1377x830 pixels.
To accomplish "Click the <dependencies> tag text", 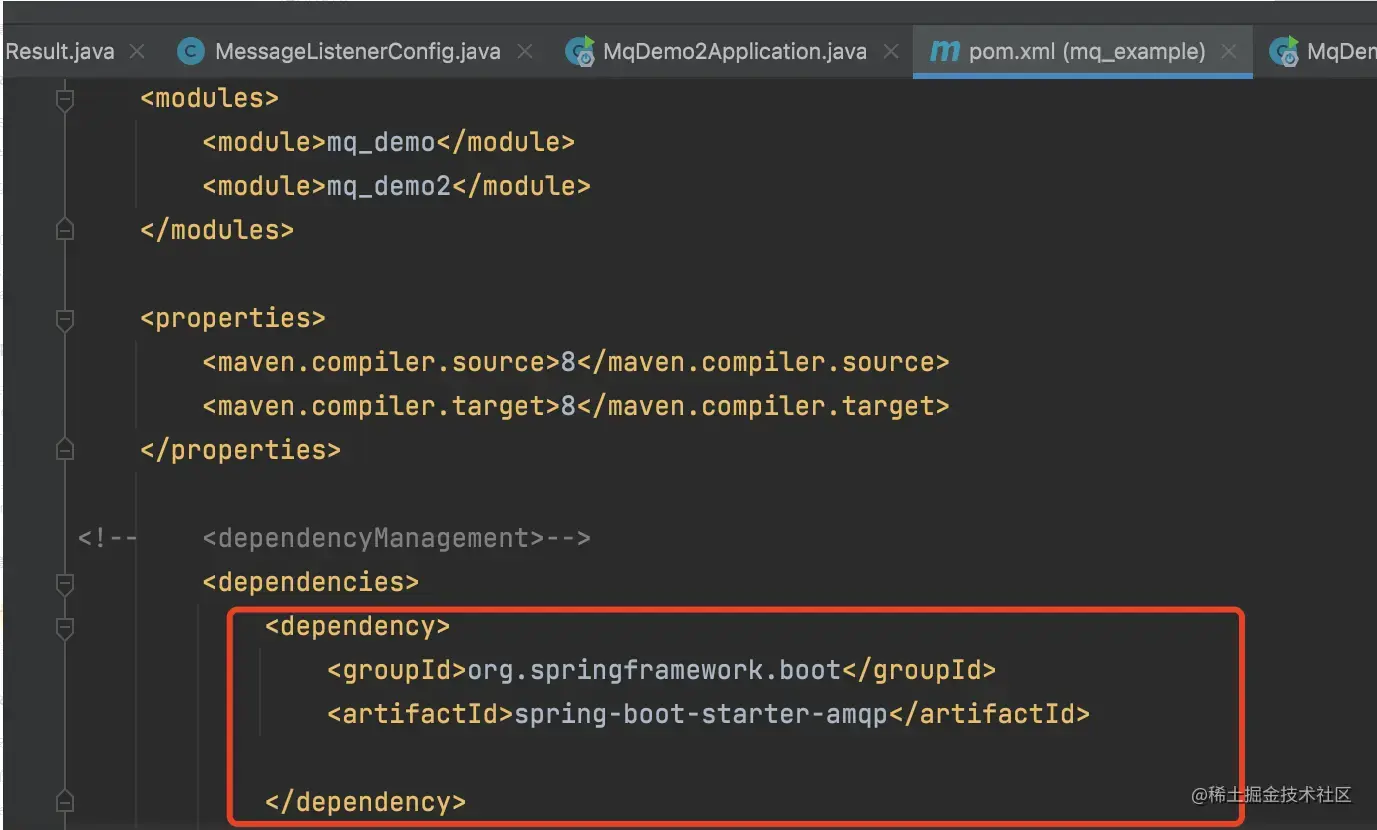I will pos(310,582).
